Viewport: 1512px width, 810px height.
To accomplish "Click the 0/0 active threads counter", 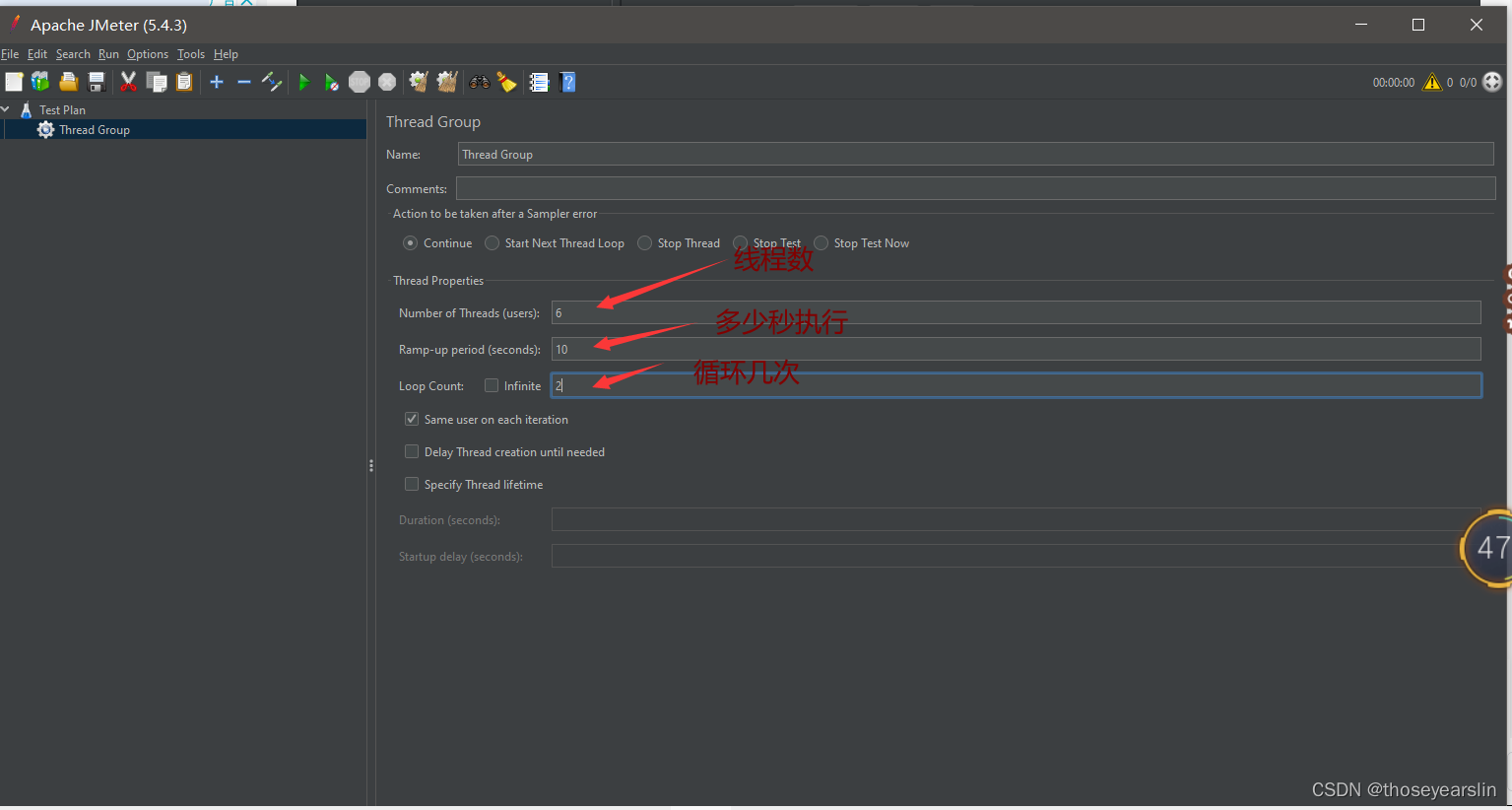I will pyautogui.click(x=1468, y=83).
